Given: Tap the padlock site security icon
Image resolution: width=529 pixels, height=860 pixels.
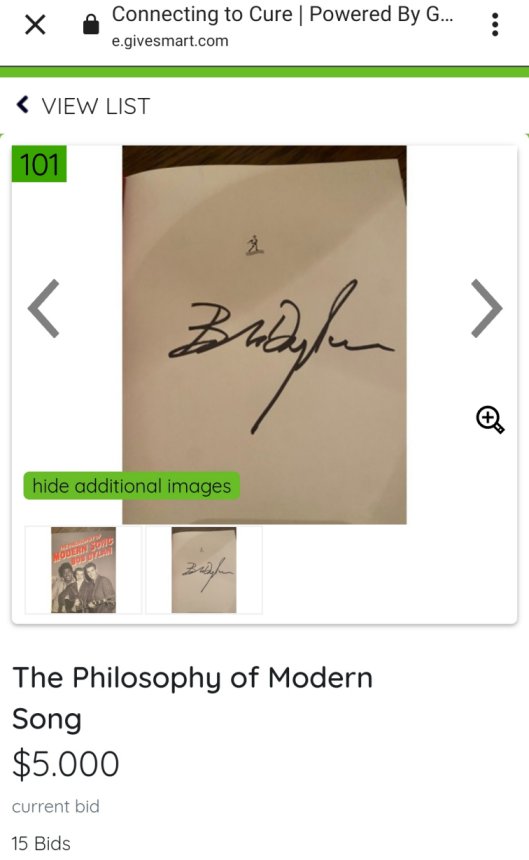Looking at the screenshot, I should [91, 25].
